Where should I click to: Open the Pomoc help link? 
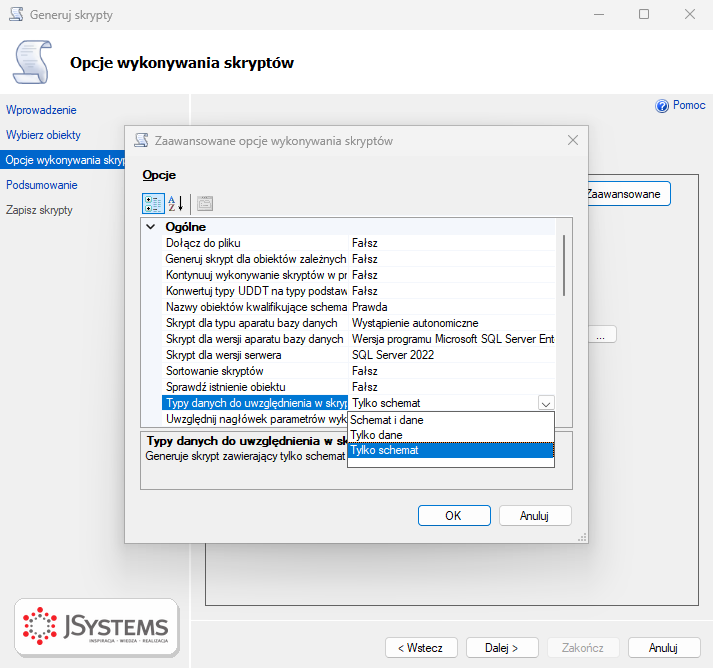pyautogui.click(x=689, y=105)
